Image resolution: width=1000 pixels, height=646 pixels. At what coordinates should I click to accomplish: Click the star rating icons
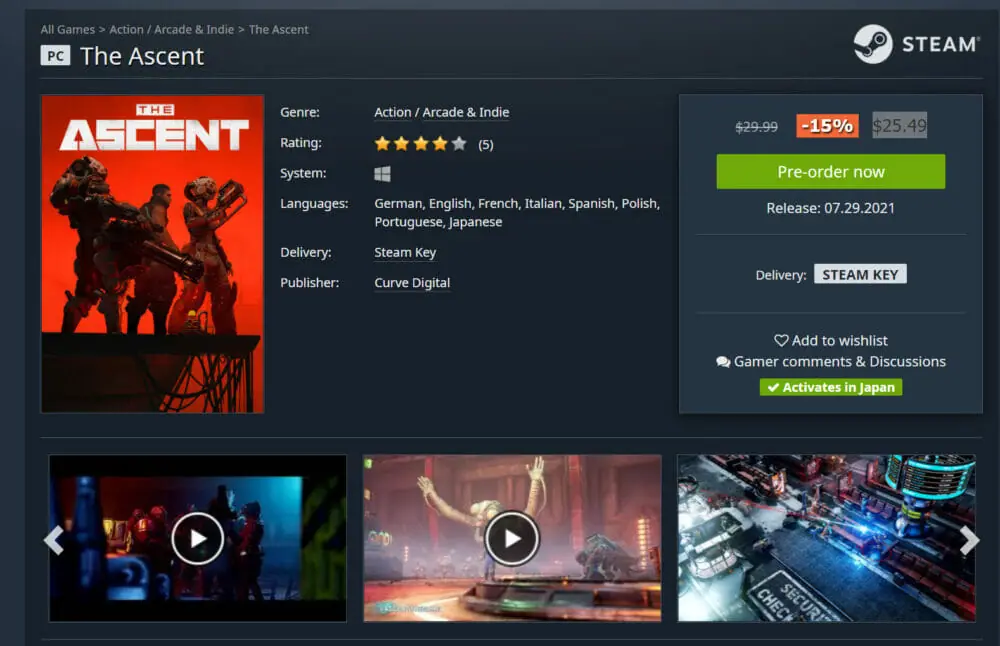pyautogui.click(x=420, y=144)
